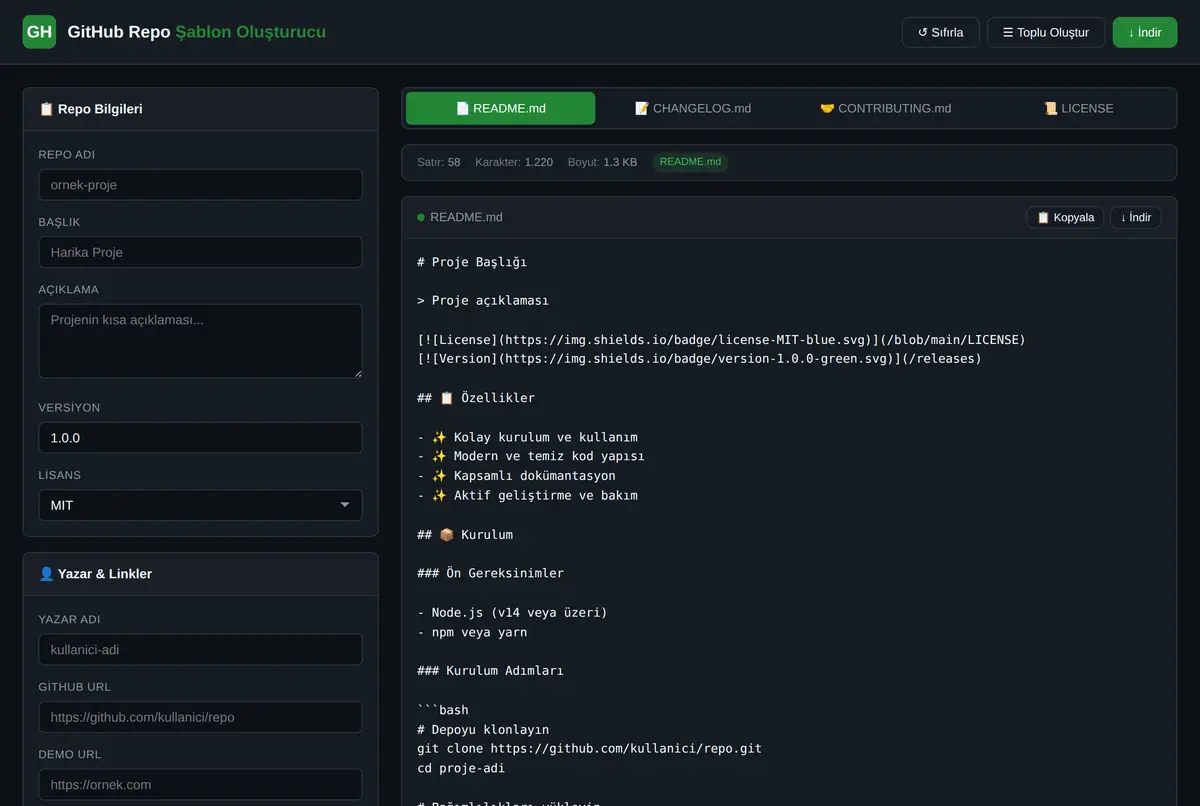
Task: Click the Demo URL input field
Action: pyautogui.click(x=200, y=784)
